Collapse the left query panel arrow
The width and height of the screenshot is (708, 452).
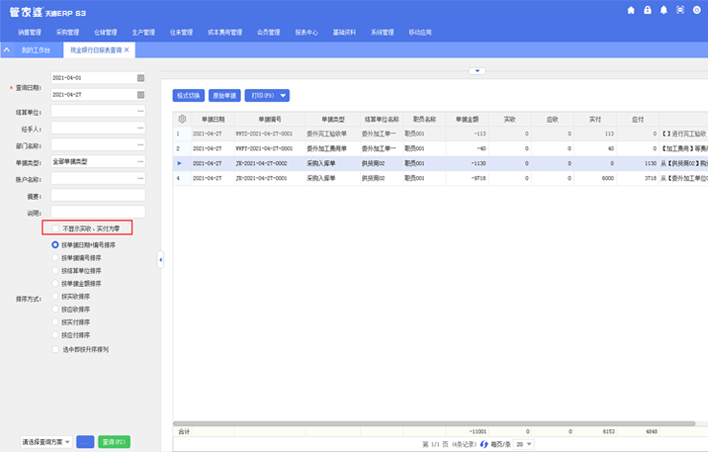pyautogui.click(x=161, y=260)
